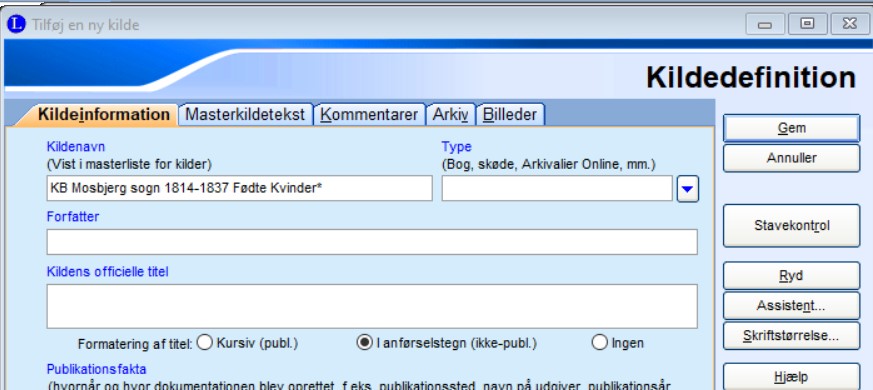Click the Legacy app icon in title bar

(16, 25)
